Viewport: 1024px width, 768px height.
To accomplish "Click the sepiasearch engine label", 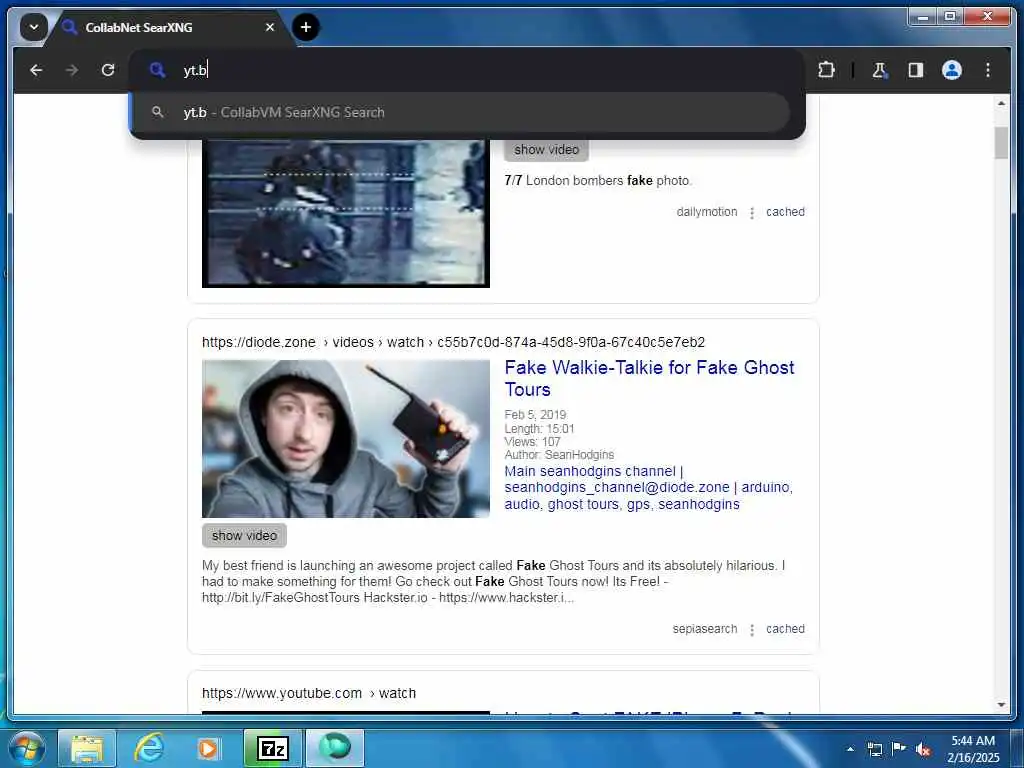I will [705, 629].
